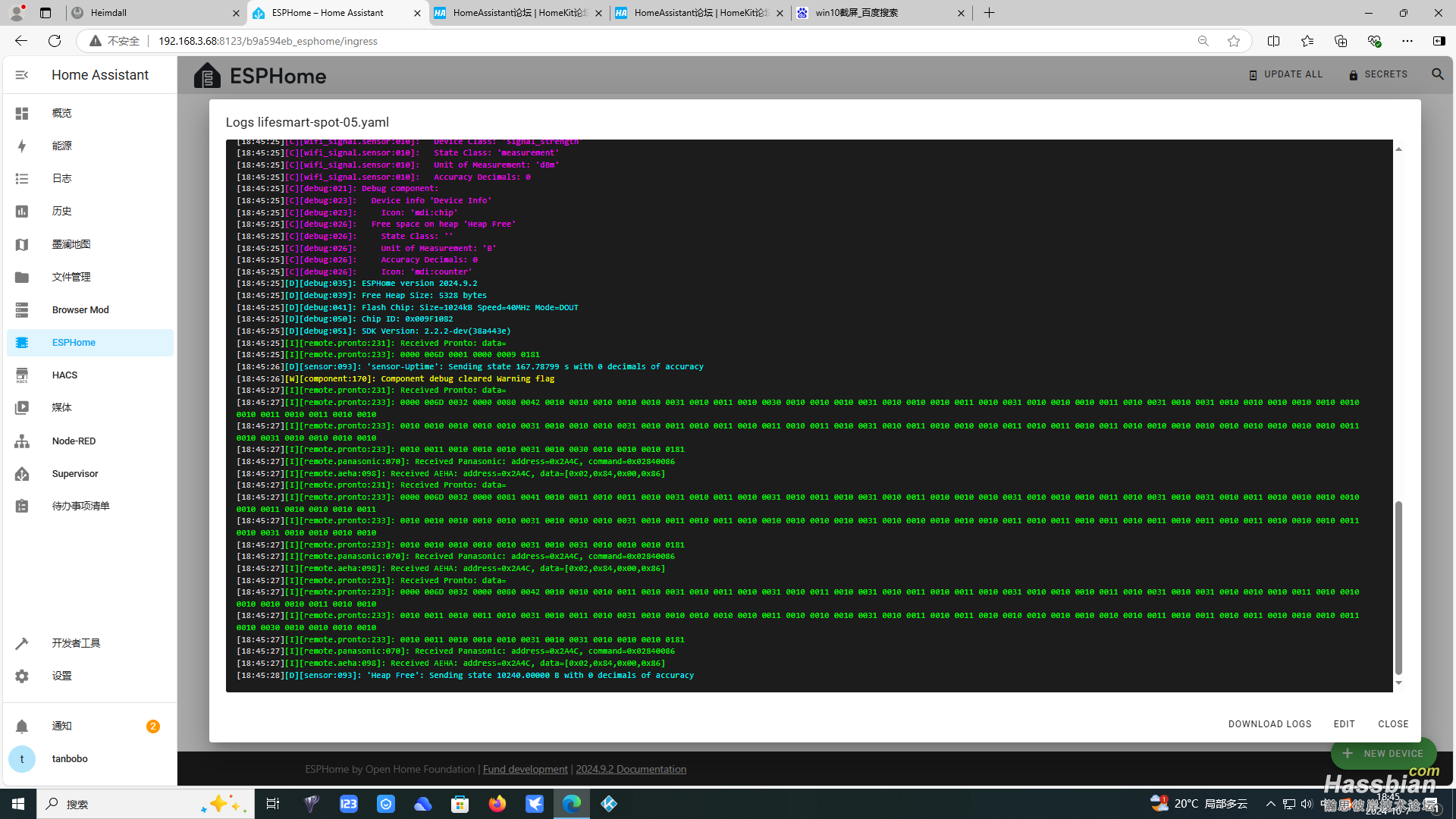Go back with browser back arrow

pos(21,41)
